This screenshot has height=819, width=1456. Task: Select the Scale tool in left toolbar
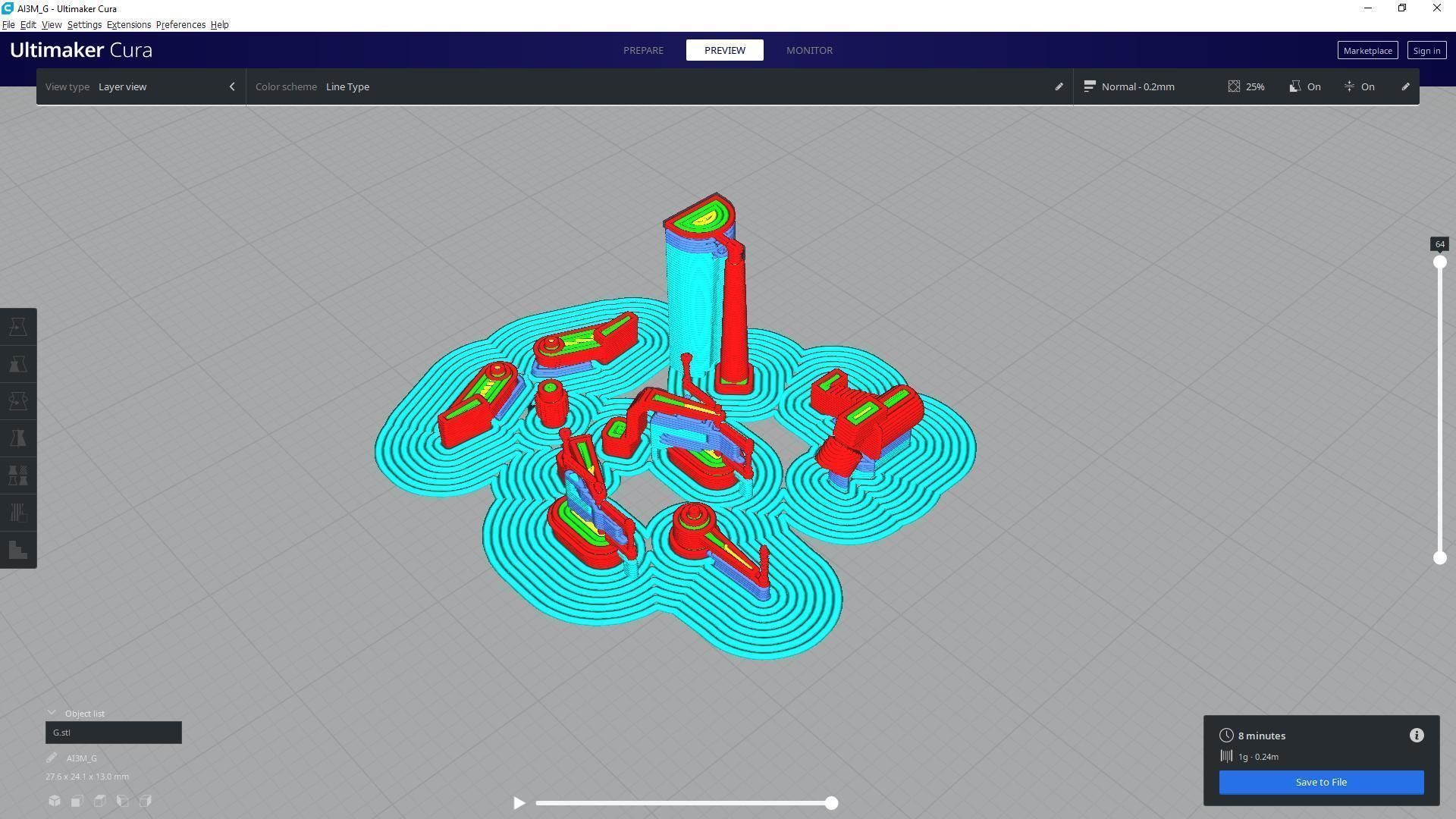(18, 364)
